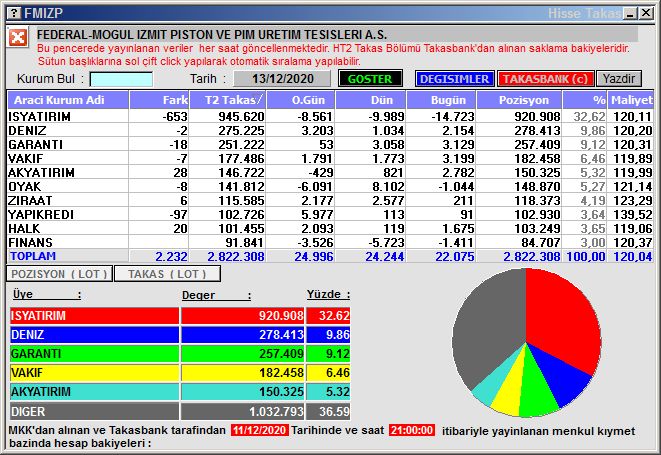The width and height of the screenshot is (661, 455).
Task: Click DENIZ Pozisyon value 278.413
Action: click(537, 130)
